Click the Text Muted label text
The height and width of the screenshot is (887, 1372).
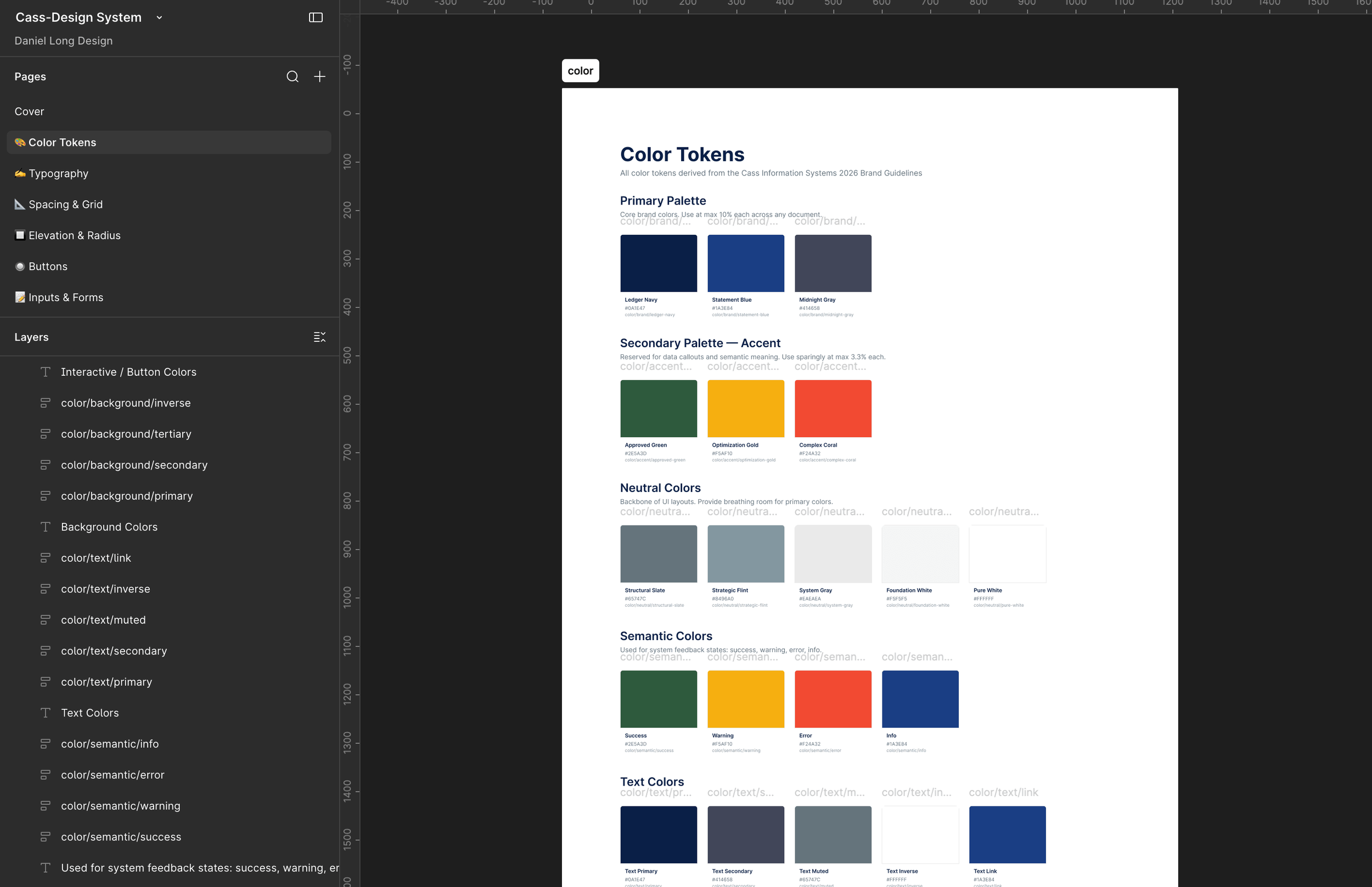pos(814,871)
